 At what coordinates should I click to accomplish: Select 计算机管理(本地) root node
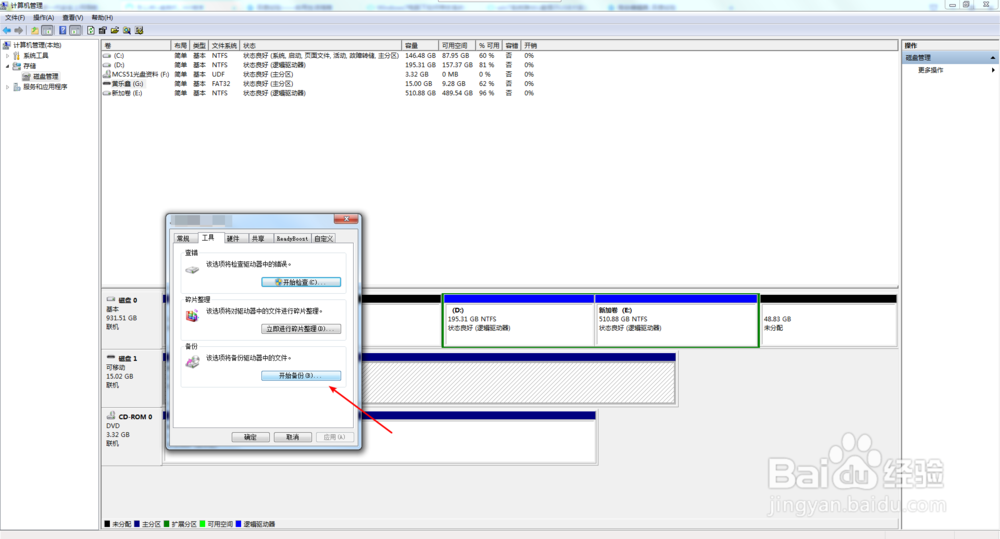pyautogui.click(x=37, y=45)
